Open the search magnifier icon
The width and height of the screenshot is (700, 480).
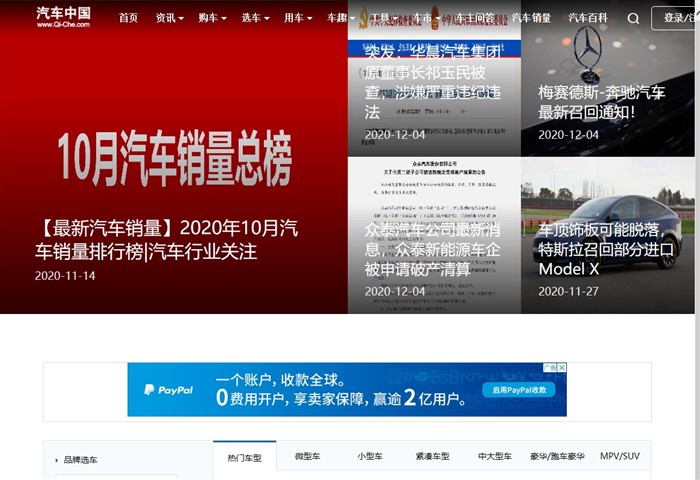coord(633,18)
